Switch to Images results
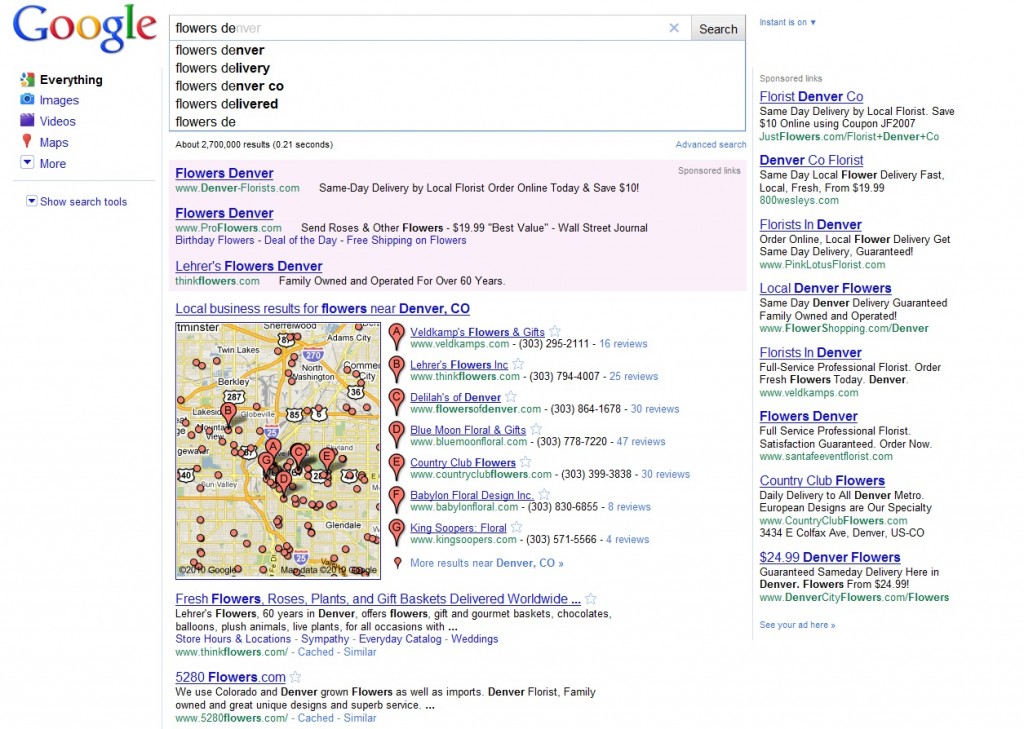The width and height of the screenshot is (1024, 729). click(59, 100)
